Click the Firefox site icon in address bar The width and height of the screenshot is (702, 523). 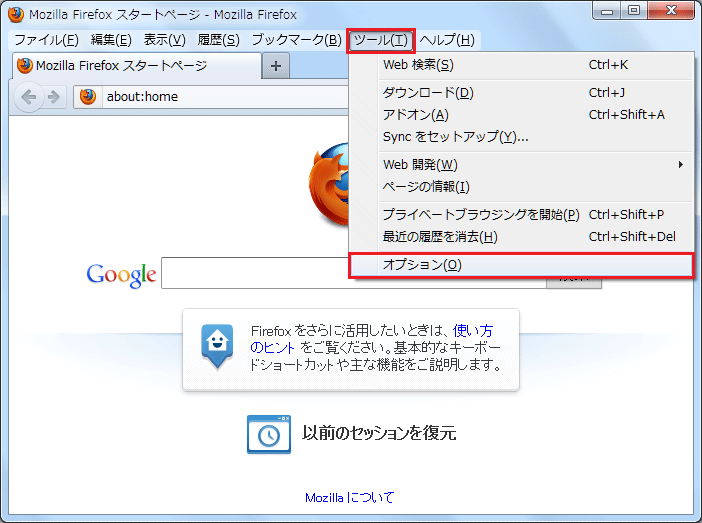click(x=88, y=97)
